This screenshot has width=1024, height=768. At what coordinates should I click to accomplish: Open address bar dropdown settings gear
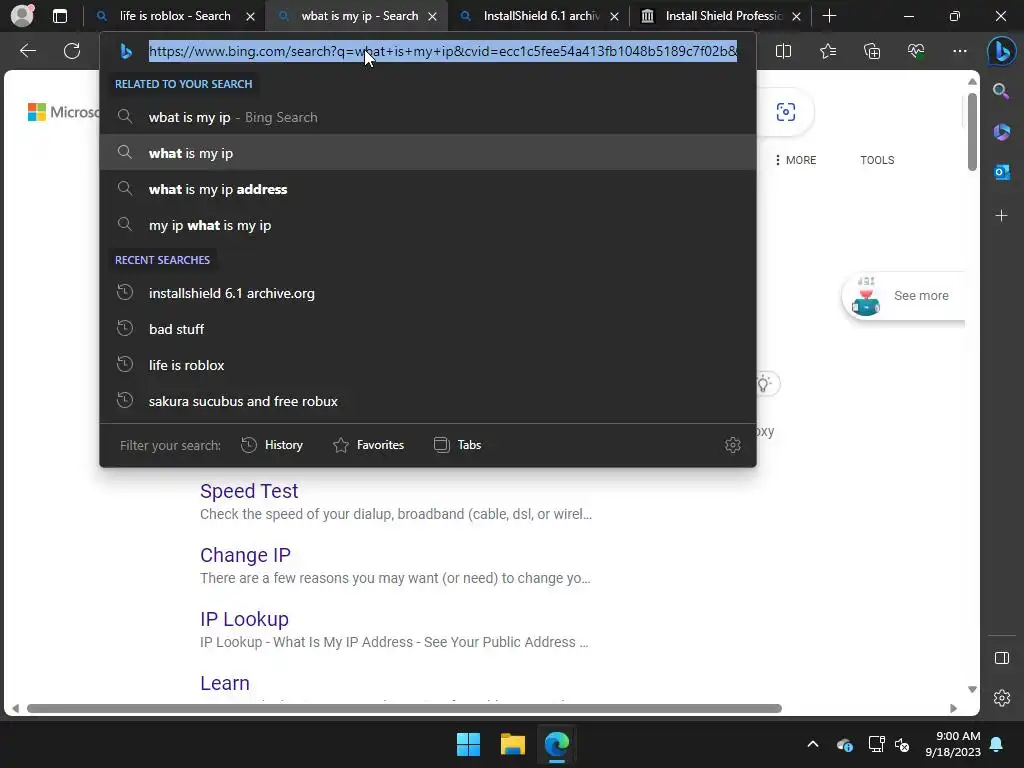point(733,445)
